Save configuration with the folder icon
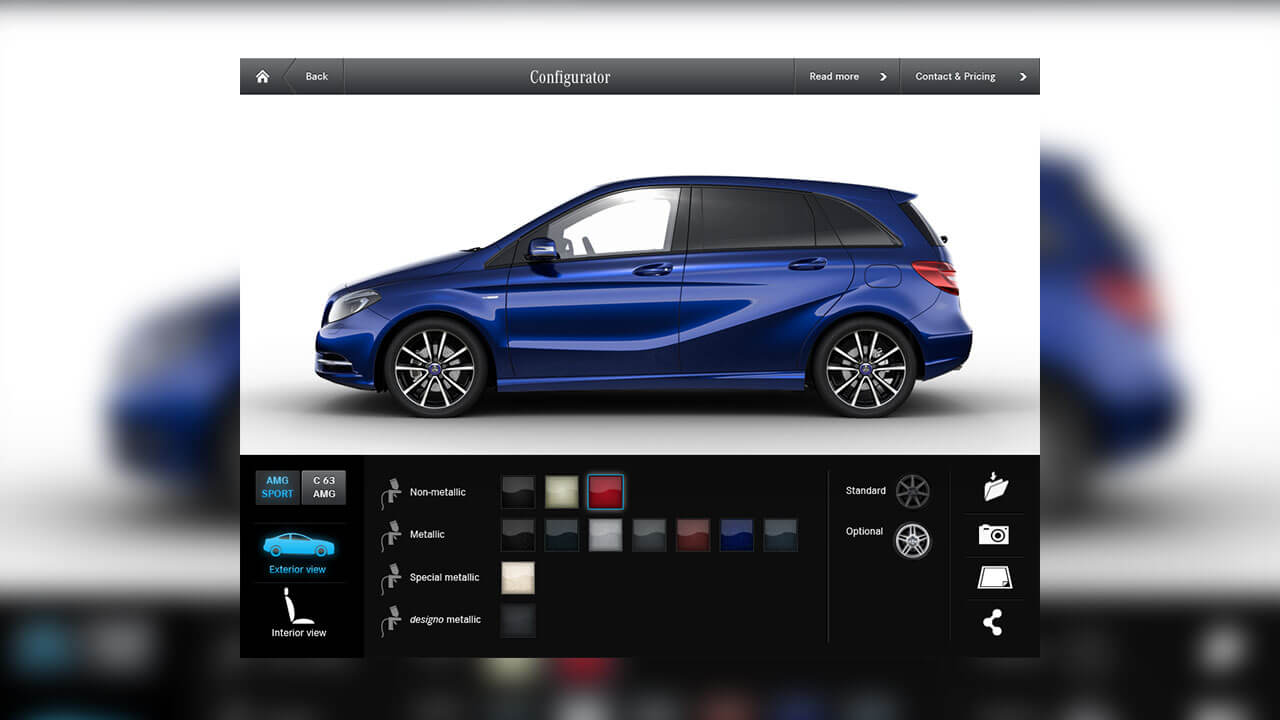Screen dimensions: 1280x720 click(994, 487)
